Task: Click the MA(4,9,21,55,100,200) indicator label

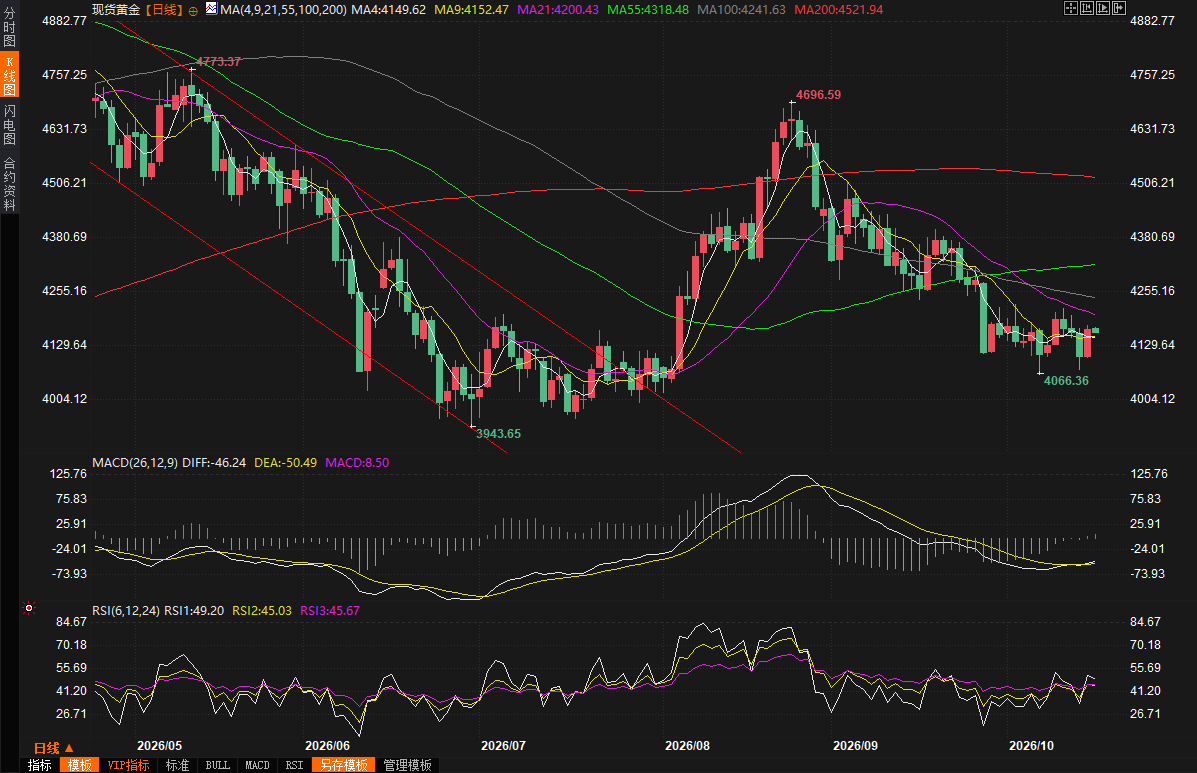Action: [283, 9]
